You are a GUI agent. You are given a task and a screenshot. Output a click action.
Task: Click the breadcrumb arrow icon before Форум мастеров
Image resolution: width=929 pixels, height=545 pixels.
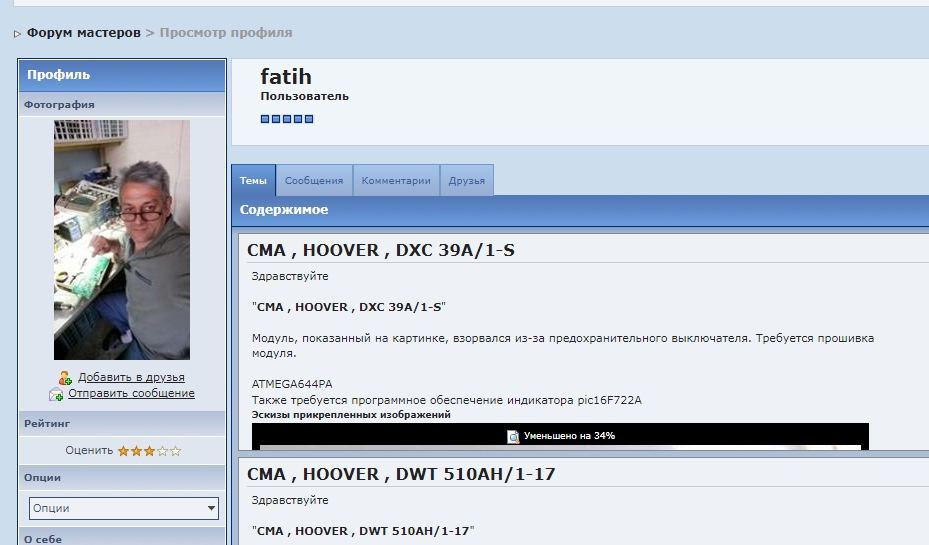(x=18, y=34)
